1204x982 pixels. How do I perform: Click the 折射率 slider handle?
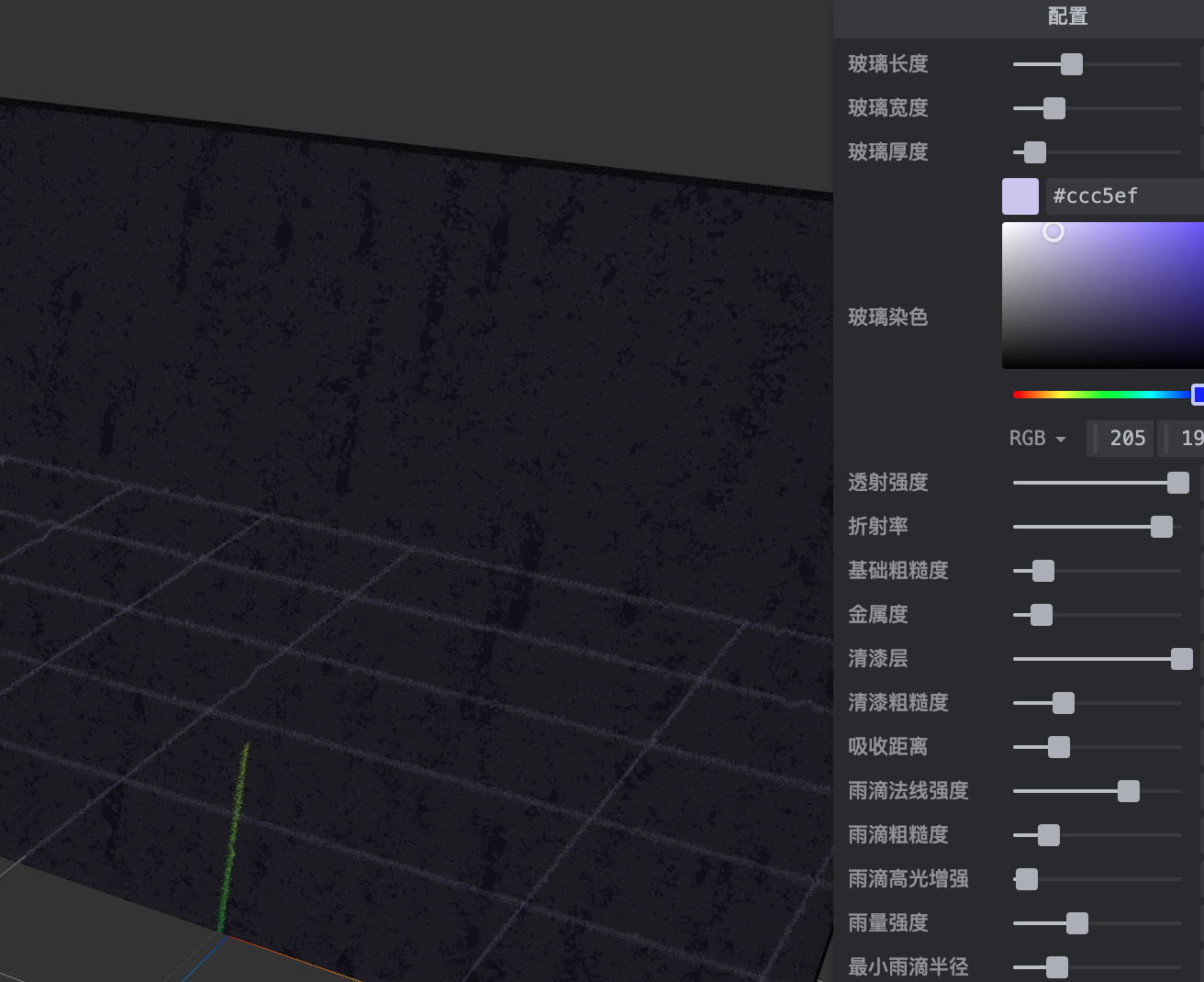coord(1161,527)
